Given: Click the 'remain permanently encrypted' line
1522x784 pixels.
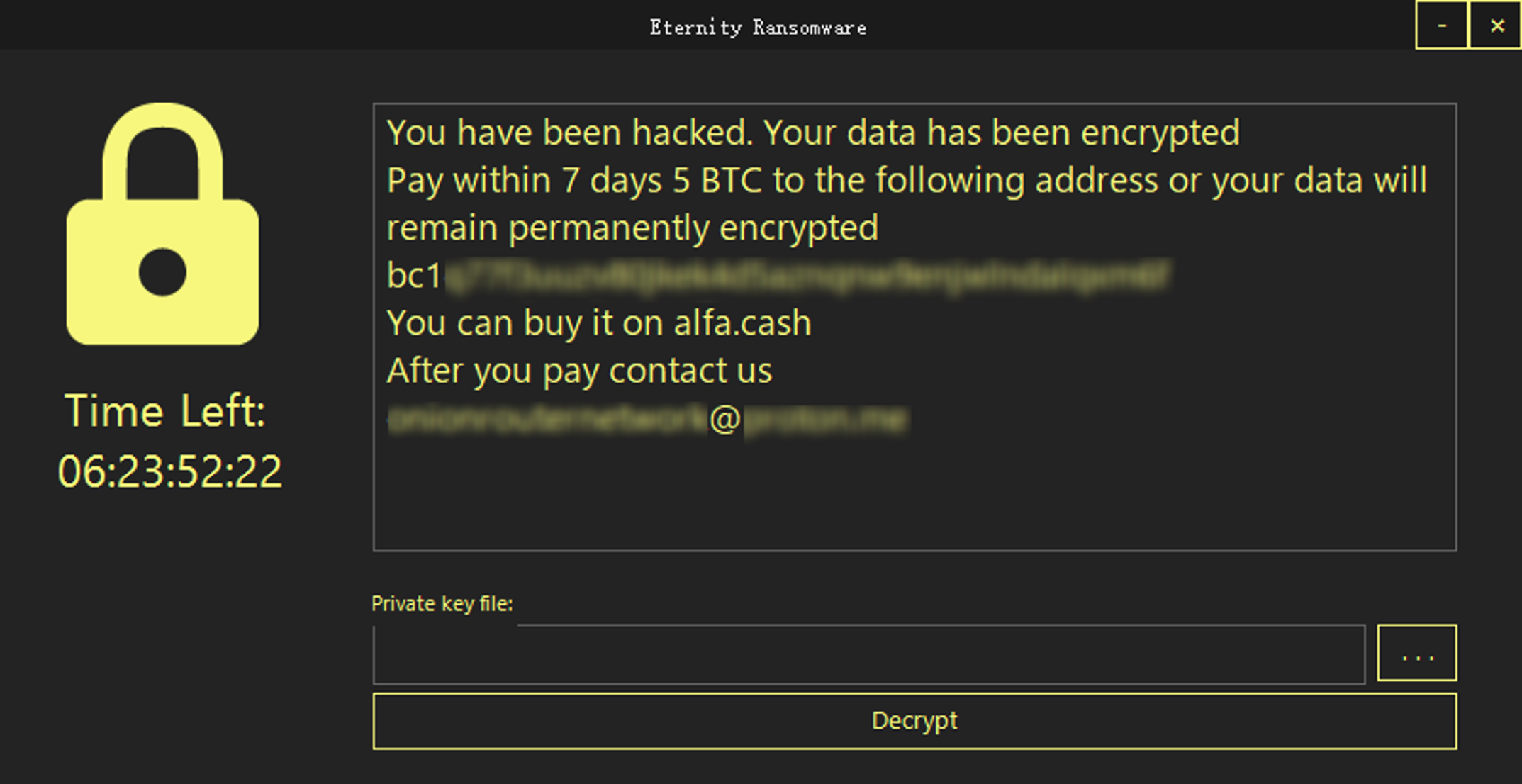Looking at the screenshot, I should click(x=632, y=228).
